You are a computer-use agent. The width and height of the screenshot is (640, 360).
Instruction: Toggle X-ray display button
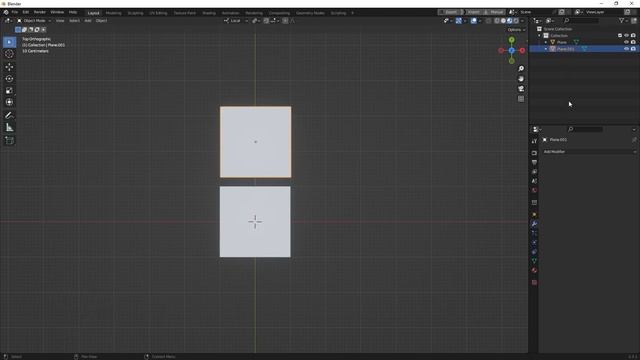point(489,20)
